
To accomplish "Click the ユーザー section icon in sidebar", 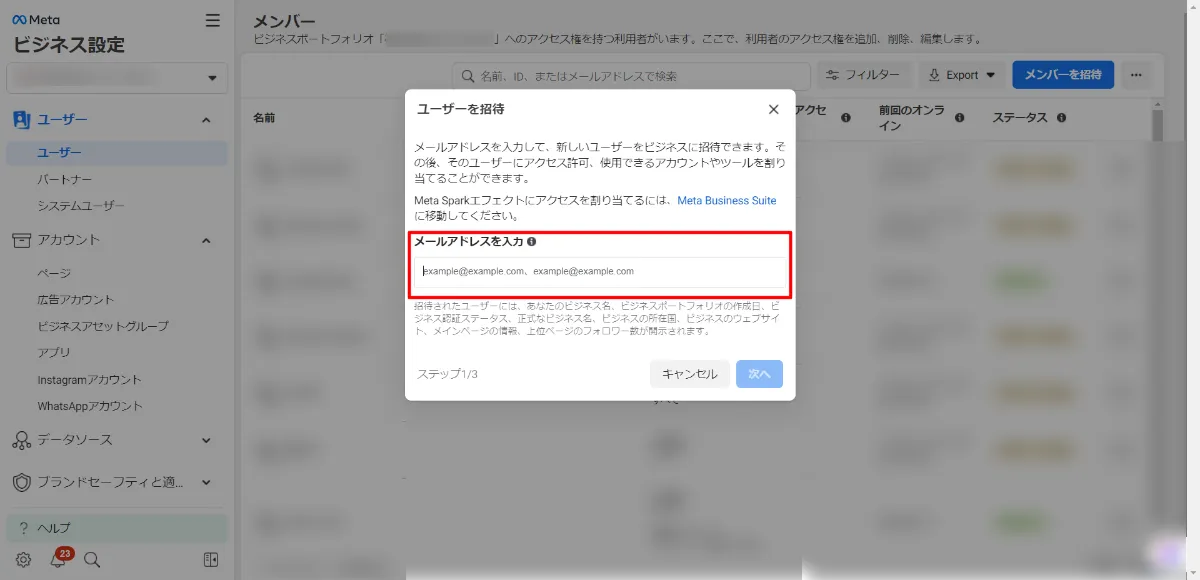I will pyautogui.click(x=21, y=120).
